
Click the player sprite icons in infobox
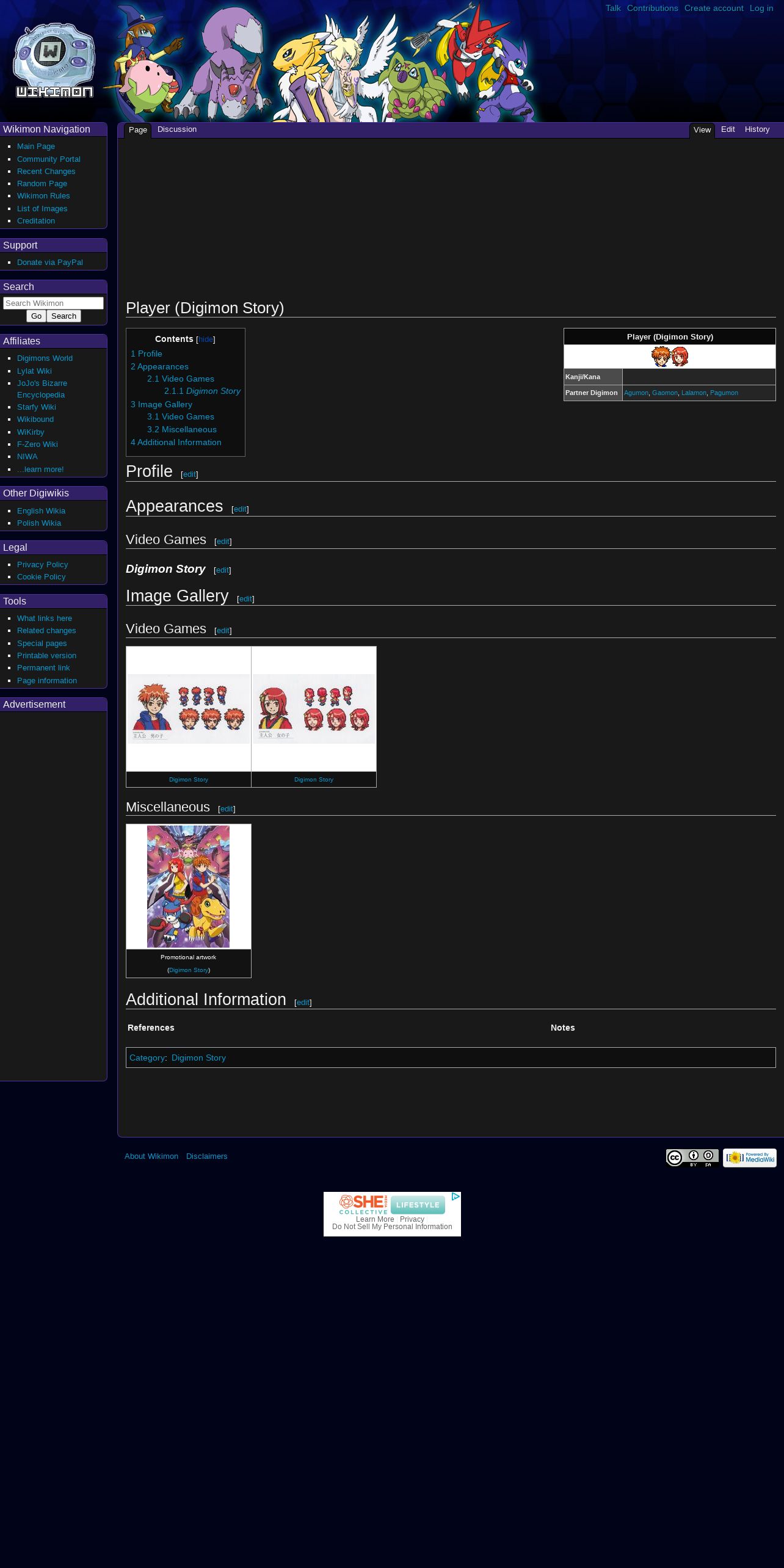coord(670,357)
